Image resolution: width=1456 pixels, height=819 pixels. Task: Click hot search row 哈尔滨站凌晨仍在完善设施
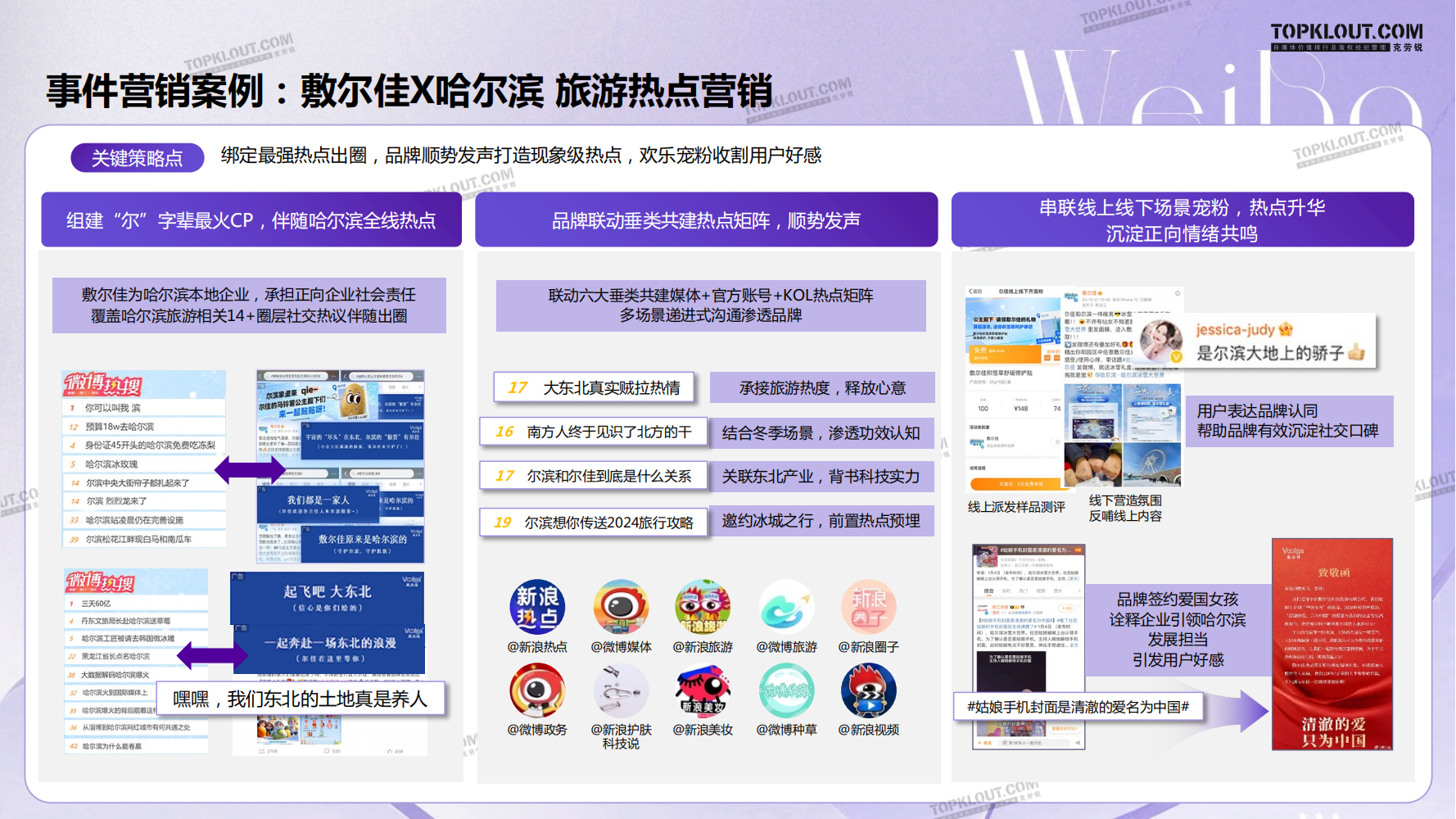click(x=144, y=519)
